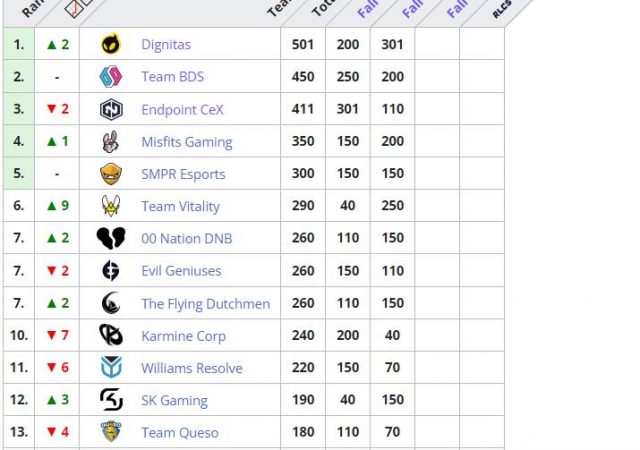Click the rank change column header icon
Image resolution: width=640 pixels, height=450 pixels.
74,8
